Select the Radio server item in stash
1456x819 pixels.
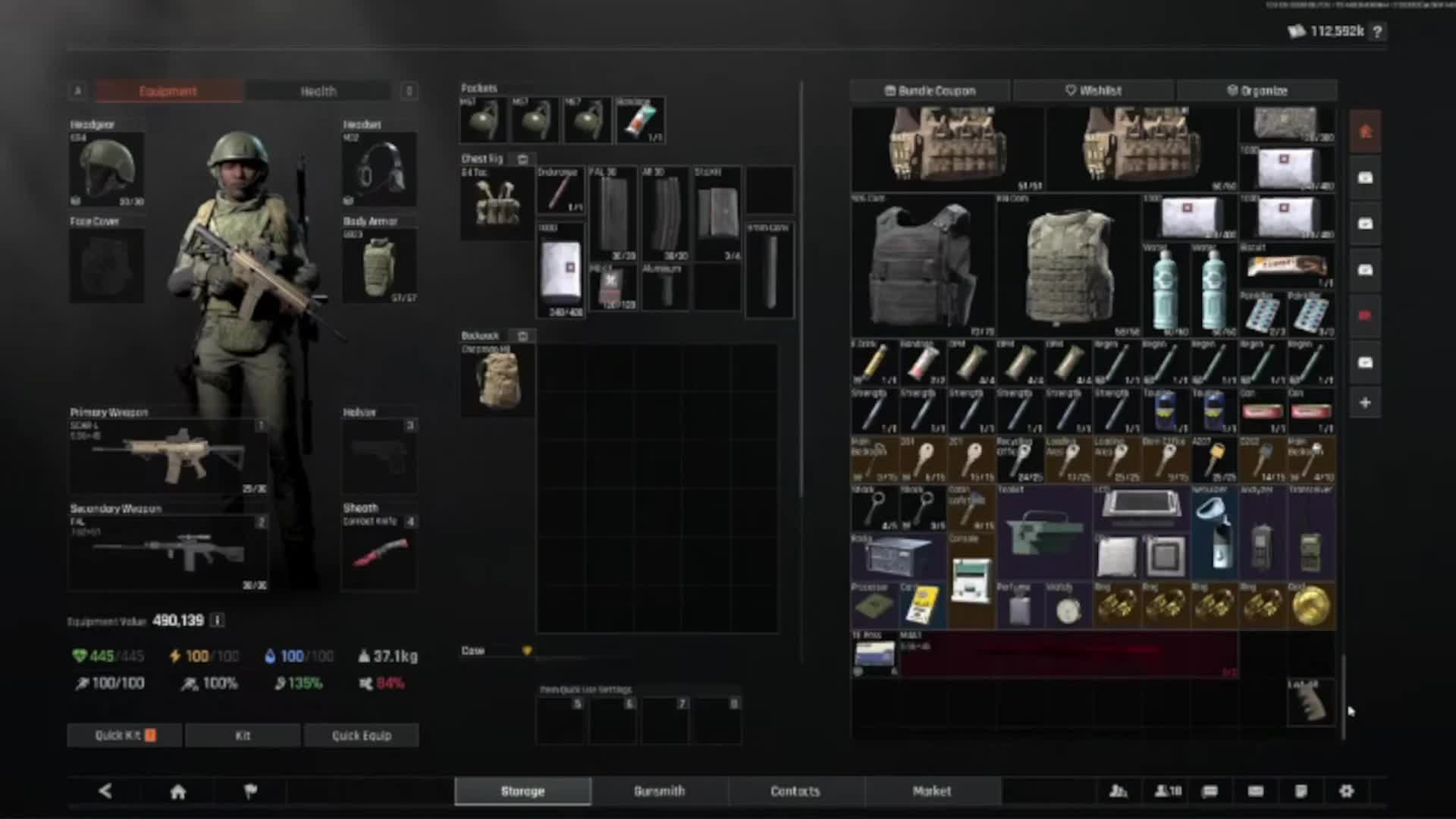click(899, 557)
